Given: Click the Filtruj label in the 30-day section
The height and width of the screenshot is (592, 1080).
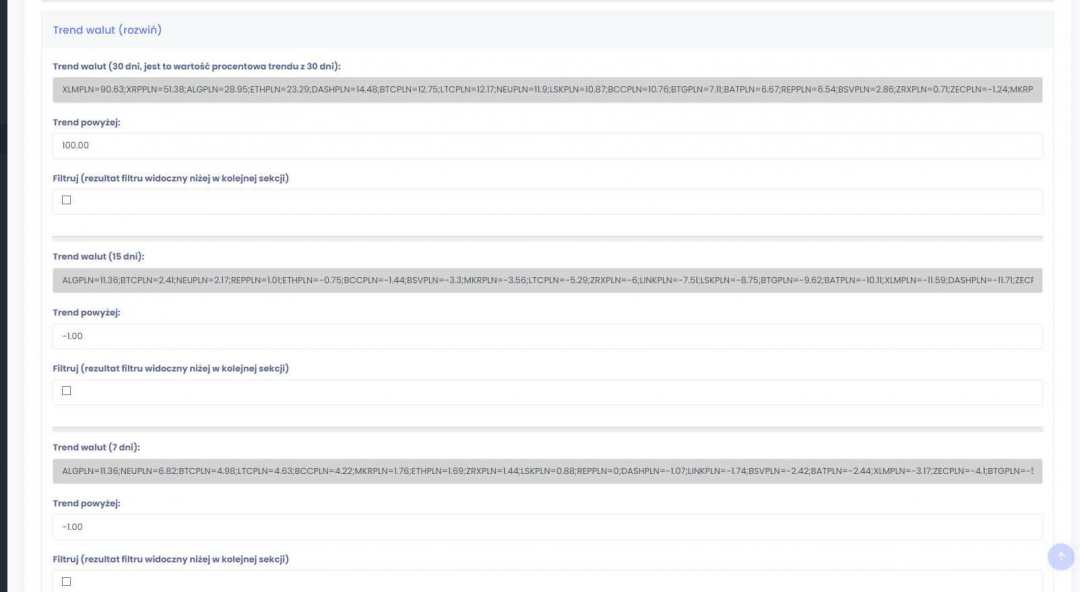Looking at the screenshot, I should click(x=170, y=178).
